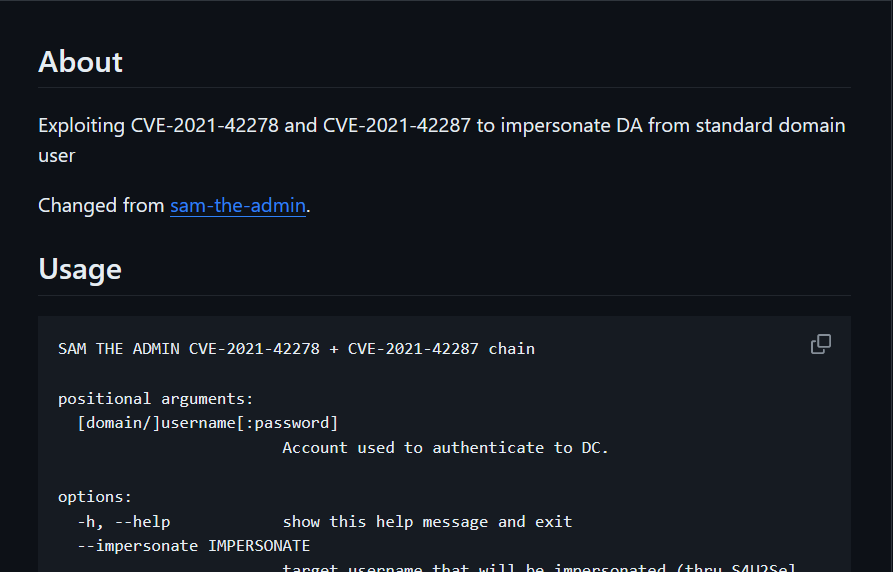Open the sam-the-admin link

238,205
